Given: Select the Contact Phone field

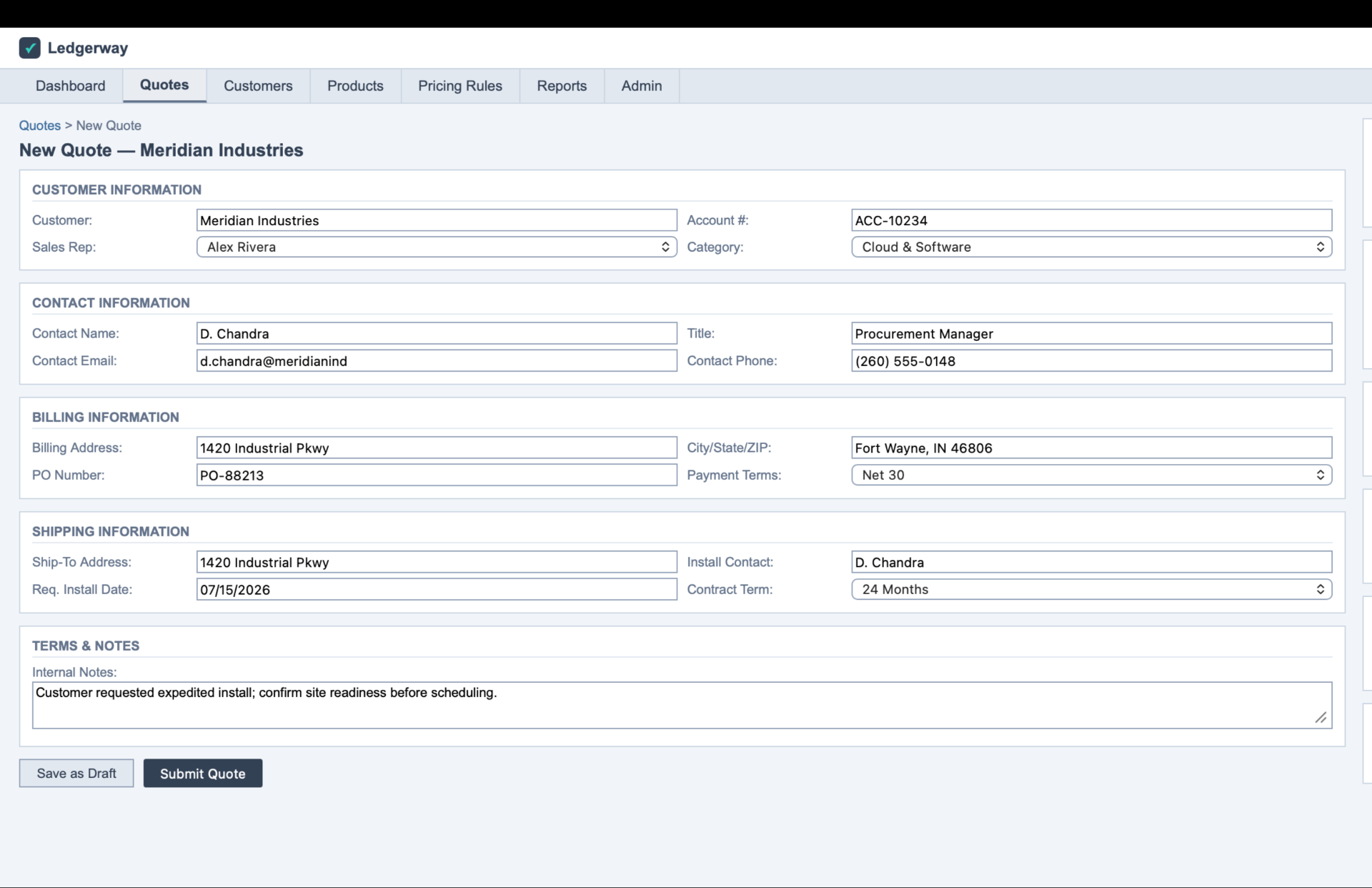Looking at the screenshot, I should tap(1092, 360).
